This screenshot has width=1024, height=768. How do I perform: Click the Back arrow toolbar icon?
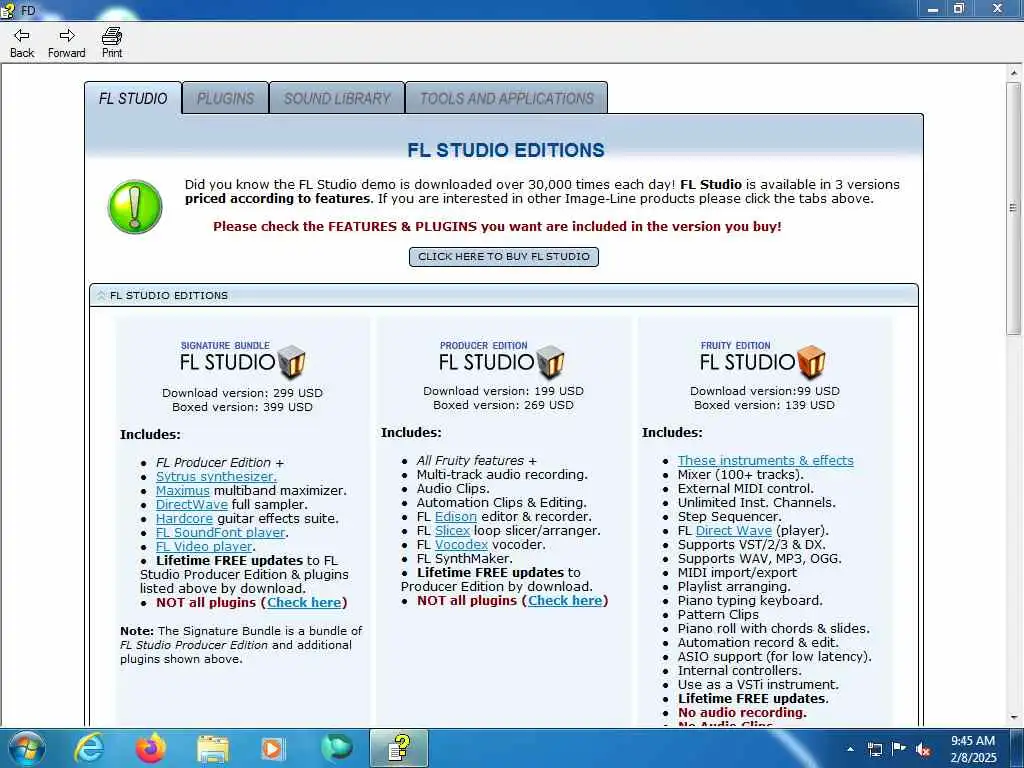pyautogui.click(x=22, y=35)
